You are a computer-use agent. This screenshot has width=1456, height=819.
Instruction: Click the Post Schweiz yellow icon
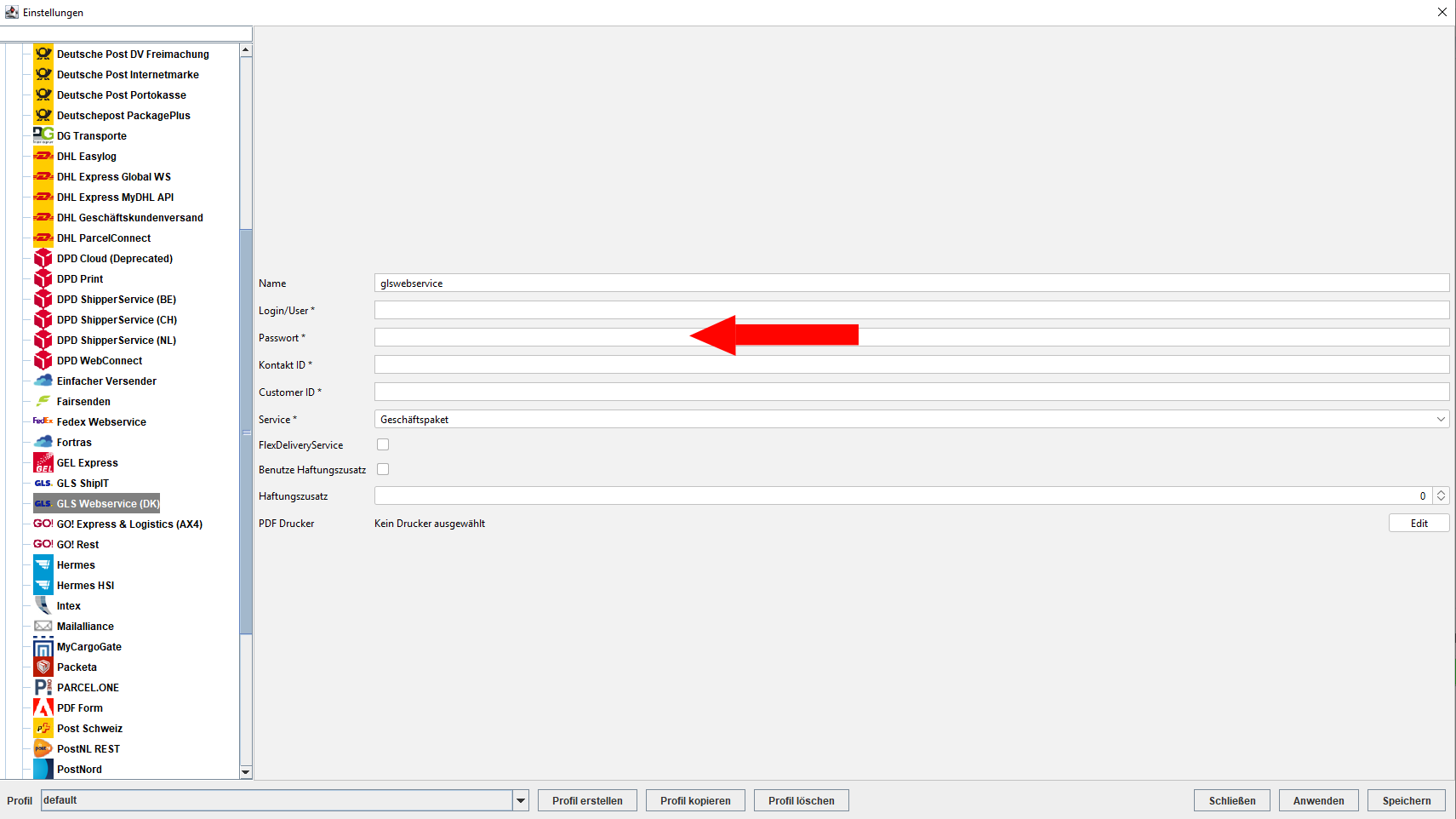pos(43,728)
